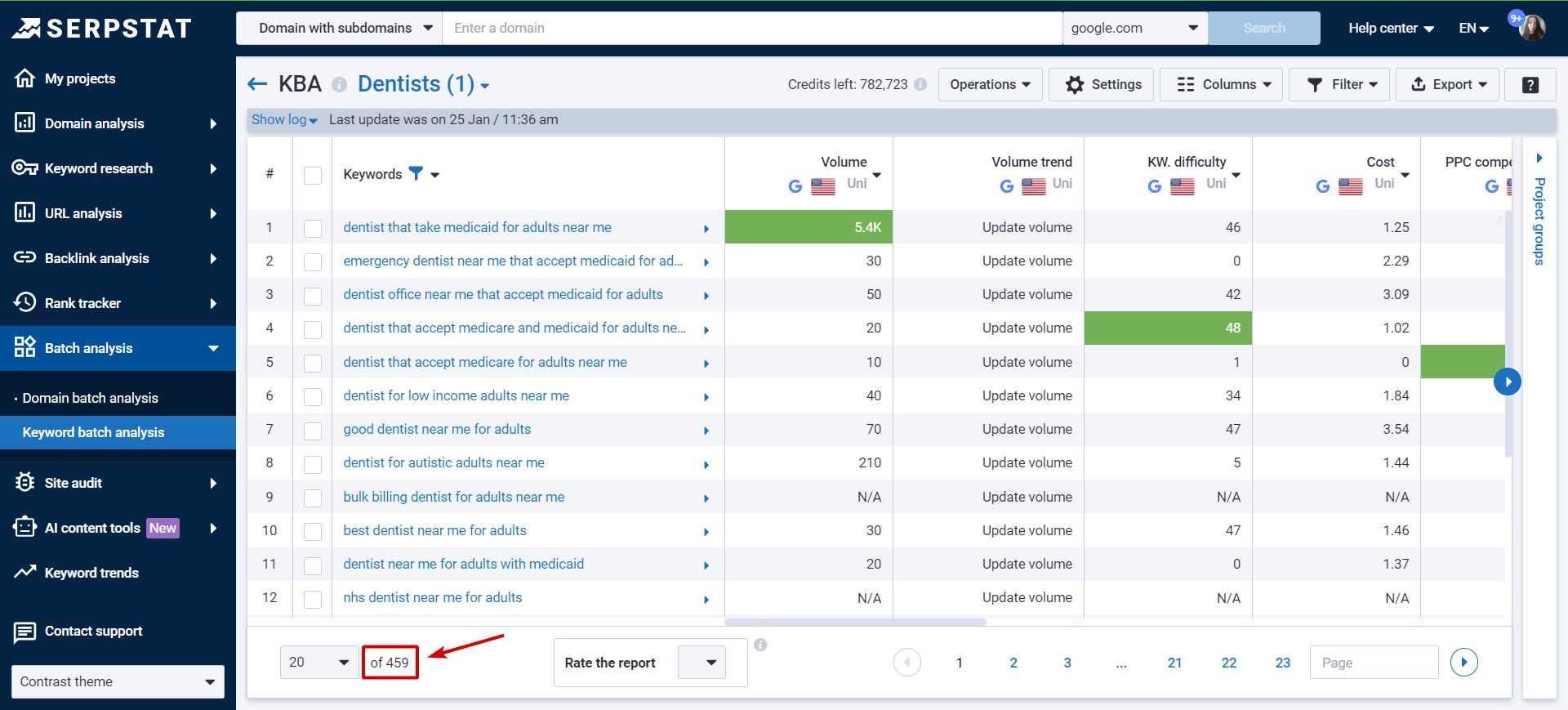This screenshot has height=710, width=1568.
Task: Click the Keywords column filter funnel icon
Action: click(416, 173)
